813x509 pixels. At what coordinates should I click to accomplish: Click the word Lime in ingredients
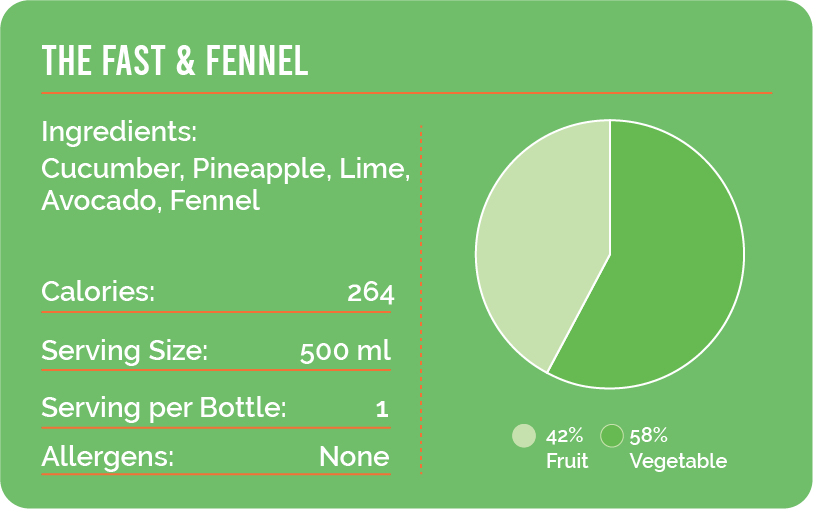(x=374, y=169)
